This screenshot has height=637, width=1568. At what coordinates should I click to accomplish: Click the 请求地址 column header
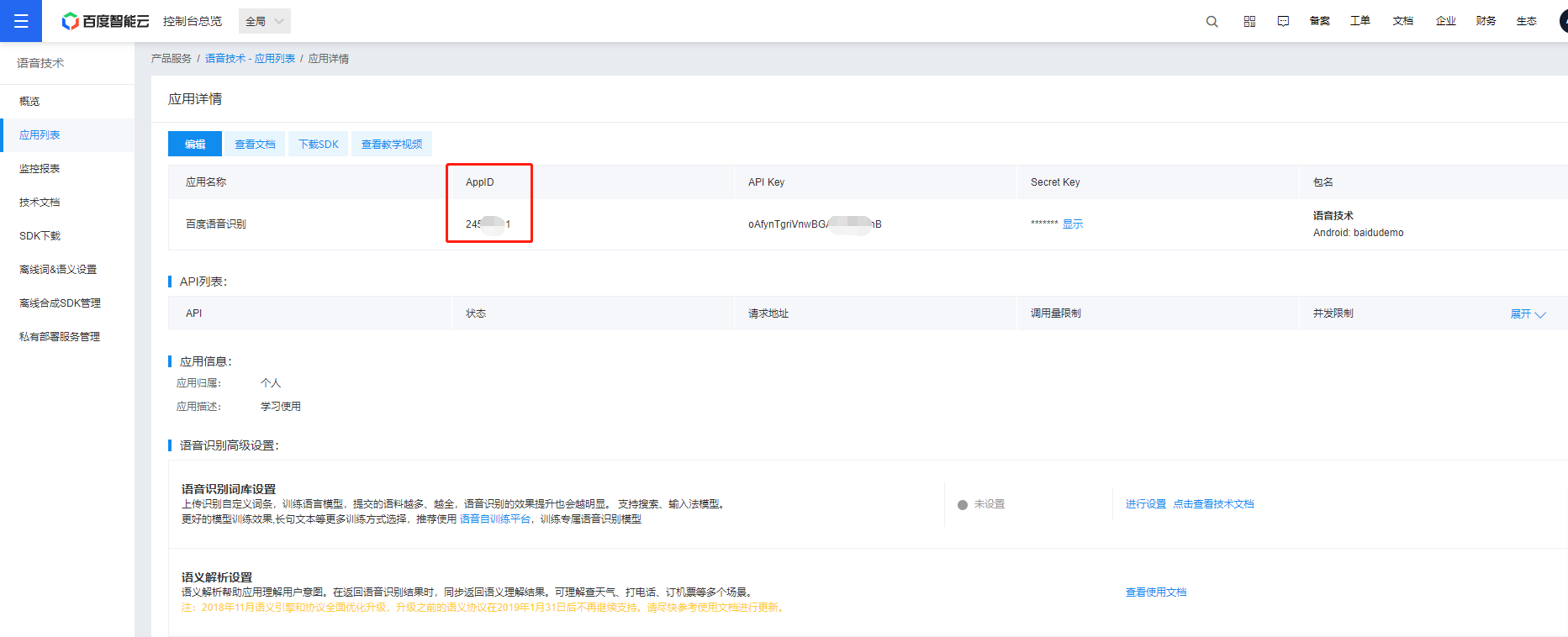click(x=768, y=313)
